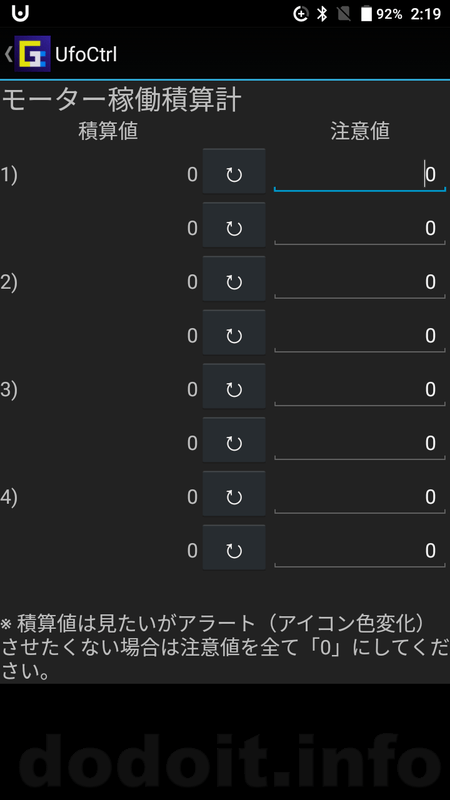Screen dimensions: 450x800
Task: Focus second 注意値 field of motor 3
Action: tap(360, 443)
